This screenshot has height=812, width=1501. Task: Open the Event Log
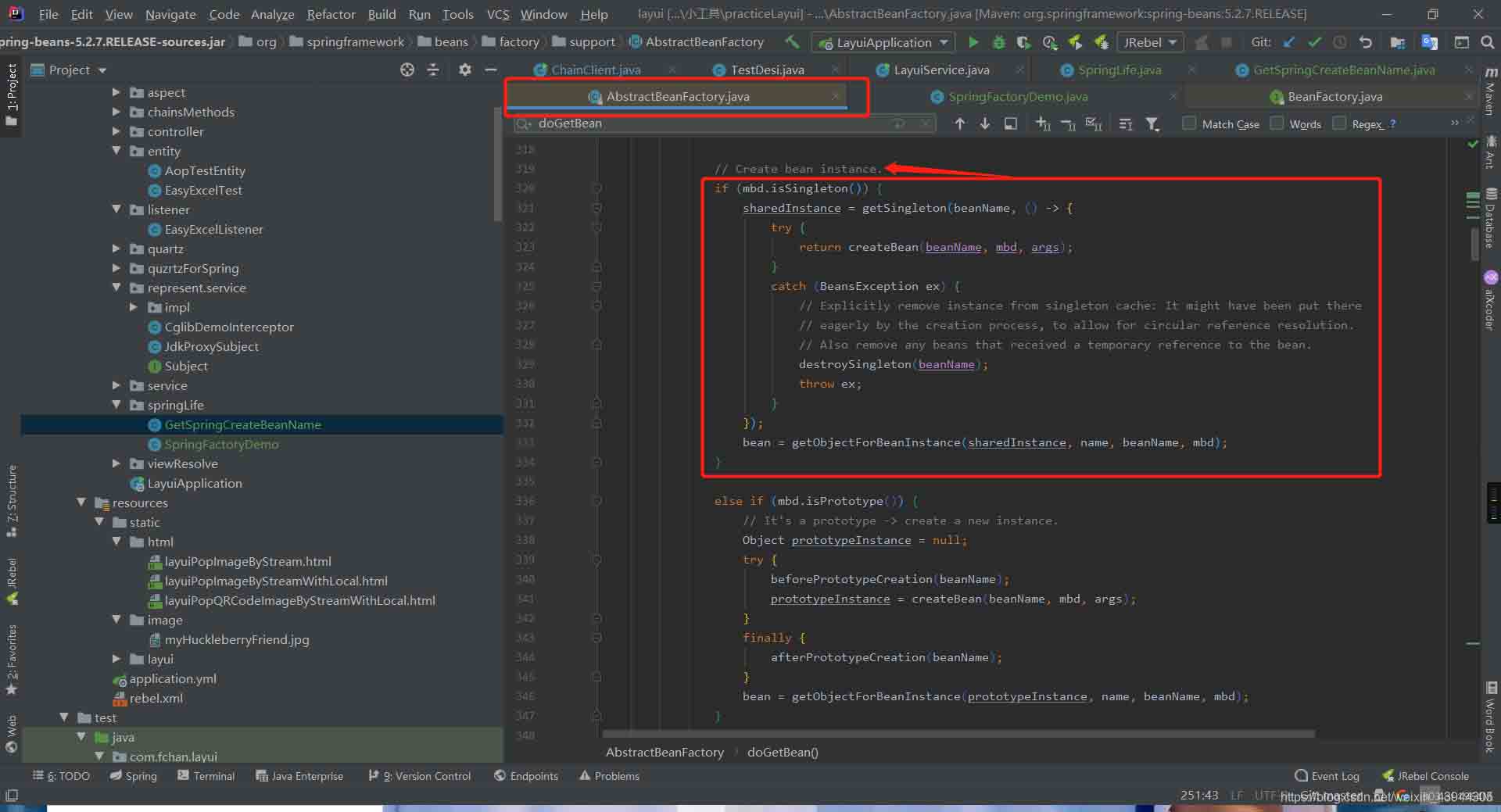tap(1327, 776)
